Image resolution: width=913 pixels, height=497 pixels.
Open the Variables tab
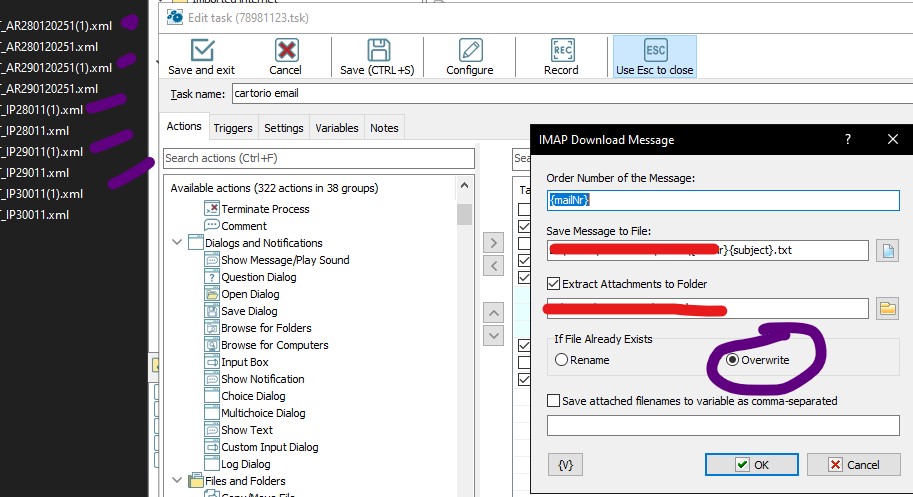coord(336,128)
